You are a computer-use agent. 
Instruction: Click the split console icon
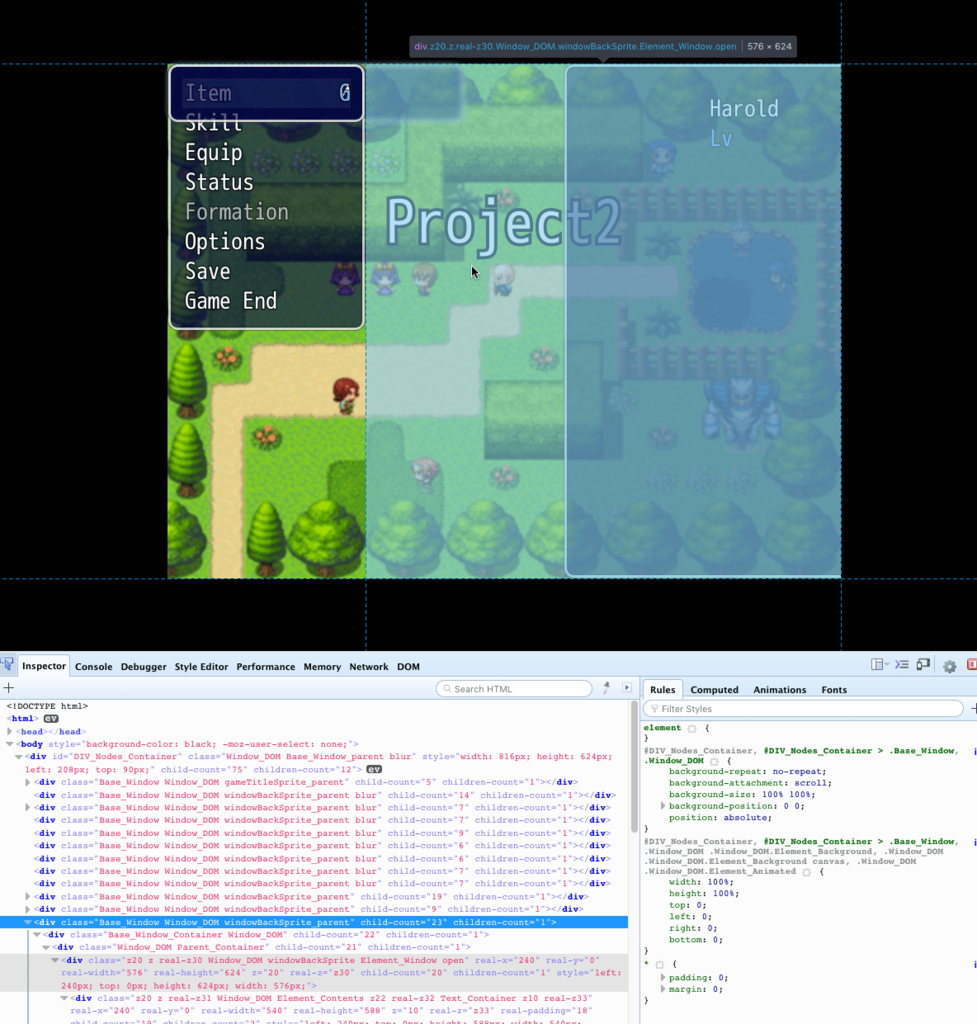coord(902,665)
